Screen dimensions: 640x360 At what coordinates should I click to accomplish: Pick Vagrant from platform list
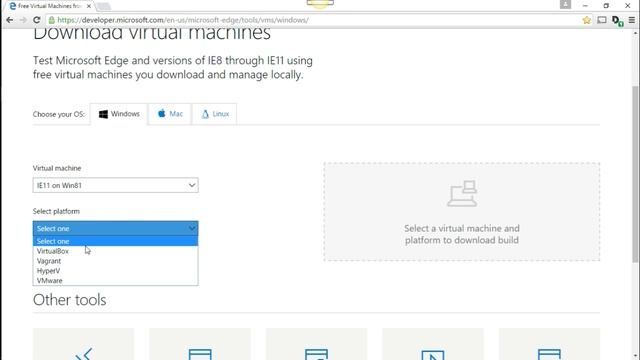pos(116,261)
